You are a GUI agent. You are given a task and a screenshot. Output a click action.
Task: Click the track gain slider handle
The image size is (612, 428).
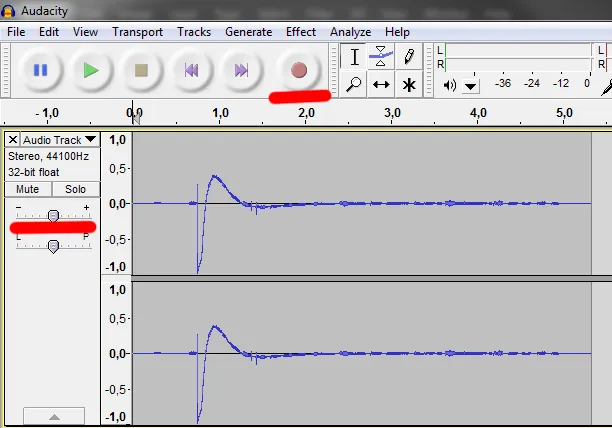coord(53,215)
